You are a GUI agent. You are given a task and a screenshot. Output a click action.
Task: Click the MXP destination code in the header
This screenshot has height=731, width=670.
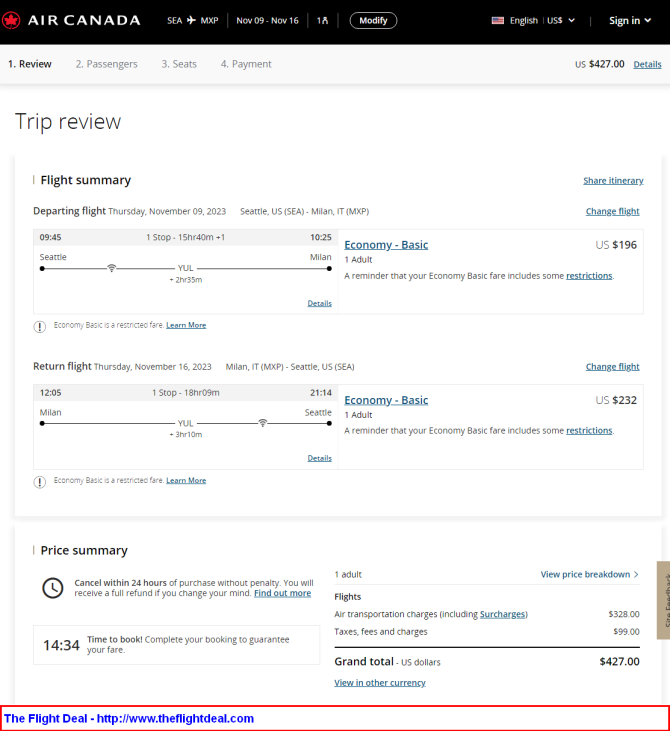(209, 21)
